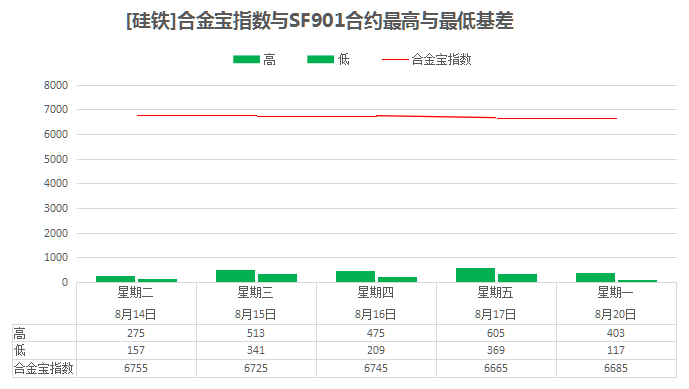Select the 高 bar for 8月17日
Image resolution: width=689 pixels, height=389 pixels.
coord(475,275)
